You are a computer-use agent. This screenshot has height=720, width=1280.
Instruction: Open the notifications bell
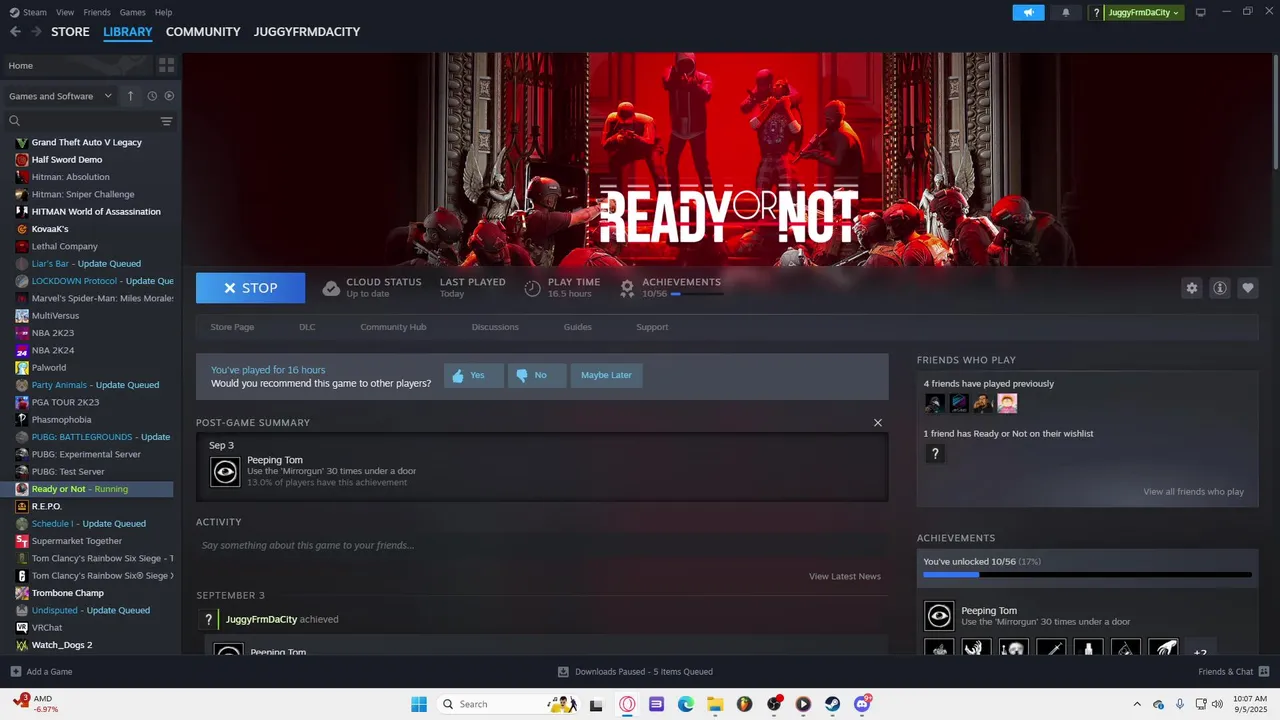pos(1065,12)
